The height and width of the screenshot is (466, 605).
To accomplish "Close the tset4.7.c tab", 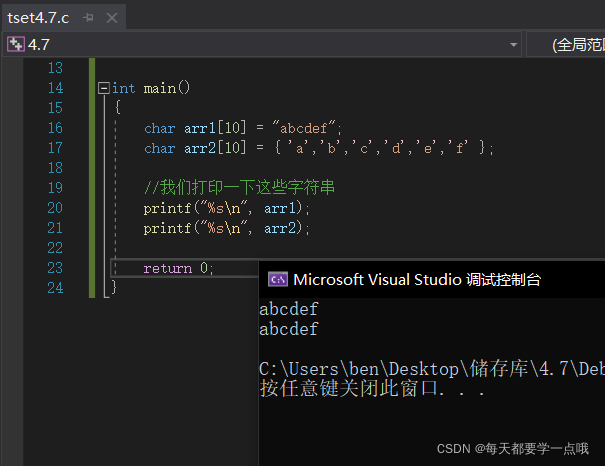I will (x=111, y=18).
